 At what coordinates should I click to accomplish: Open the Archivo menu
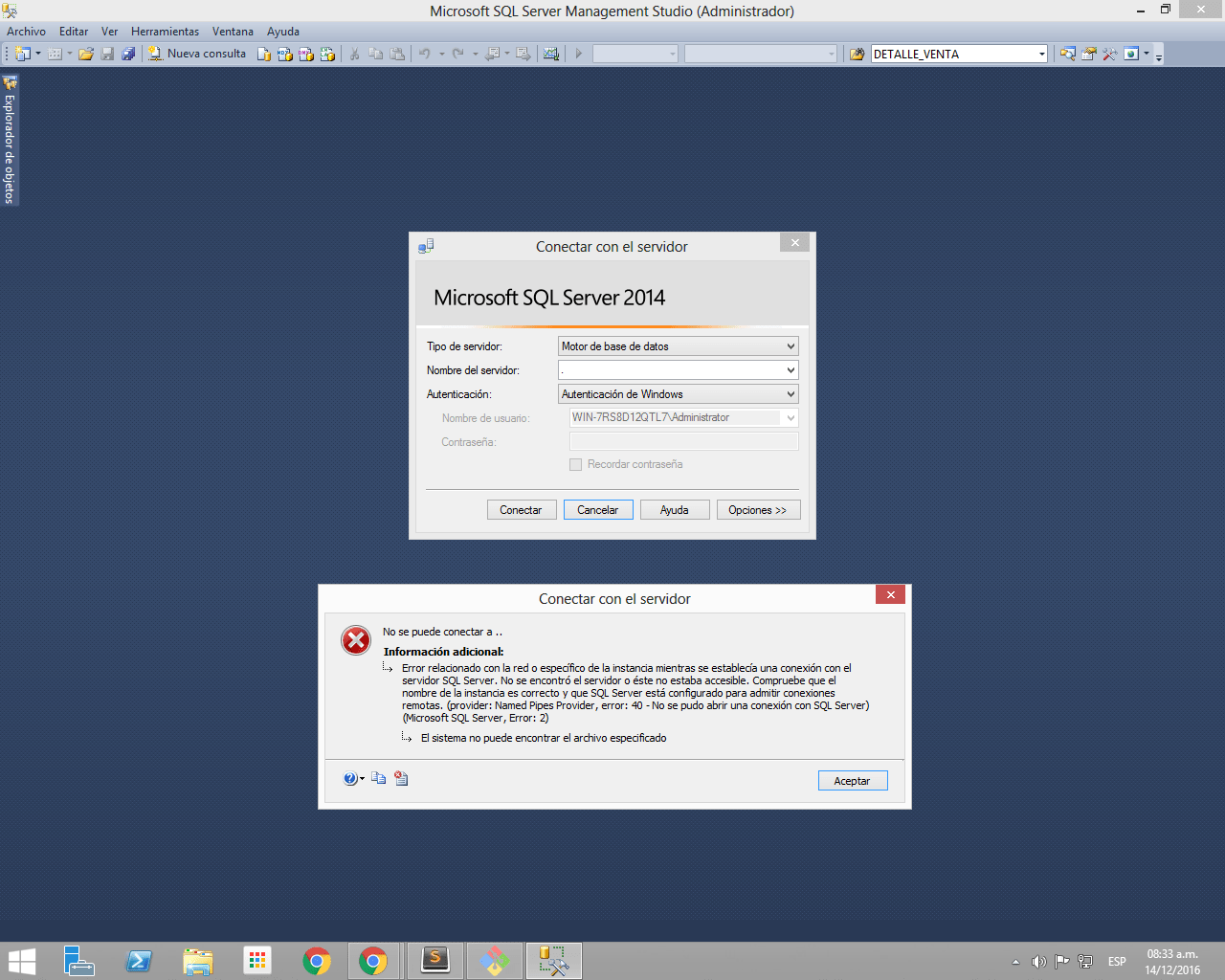coord(26,32)
